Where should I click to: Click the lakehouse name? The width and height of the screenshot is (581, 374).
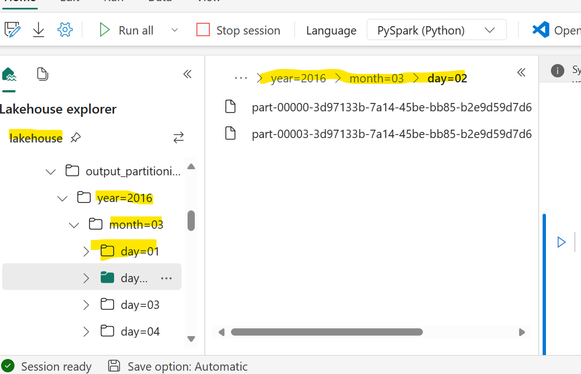tap(36, 138)
